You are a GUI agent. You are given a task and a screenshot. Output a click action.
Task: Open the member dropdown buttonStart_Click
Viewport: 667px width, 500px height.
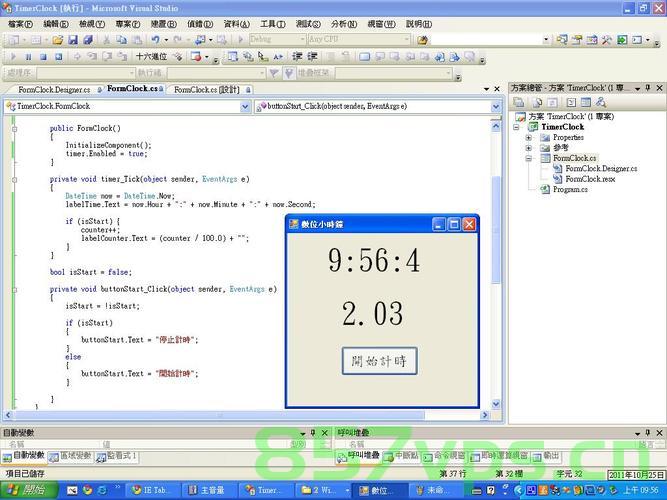tap(496, 106)
